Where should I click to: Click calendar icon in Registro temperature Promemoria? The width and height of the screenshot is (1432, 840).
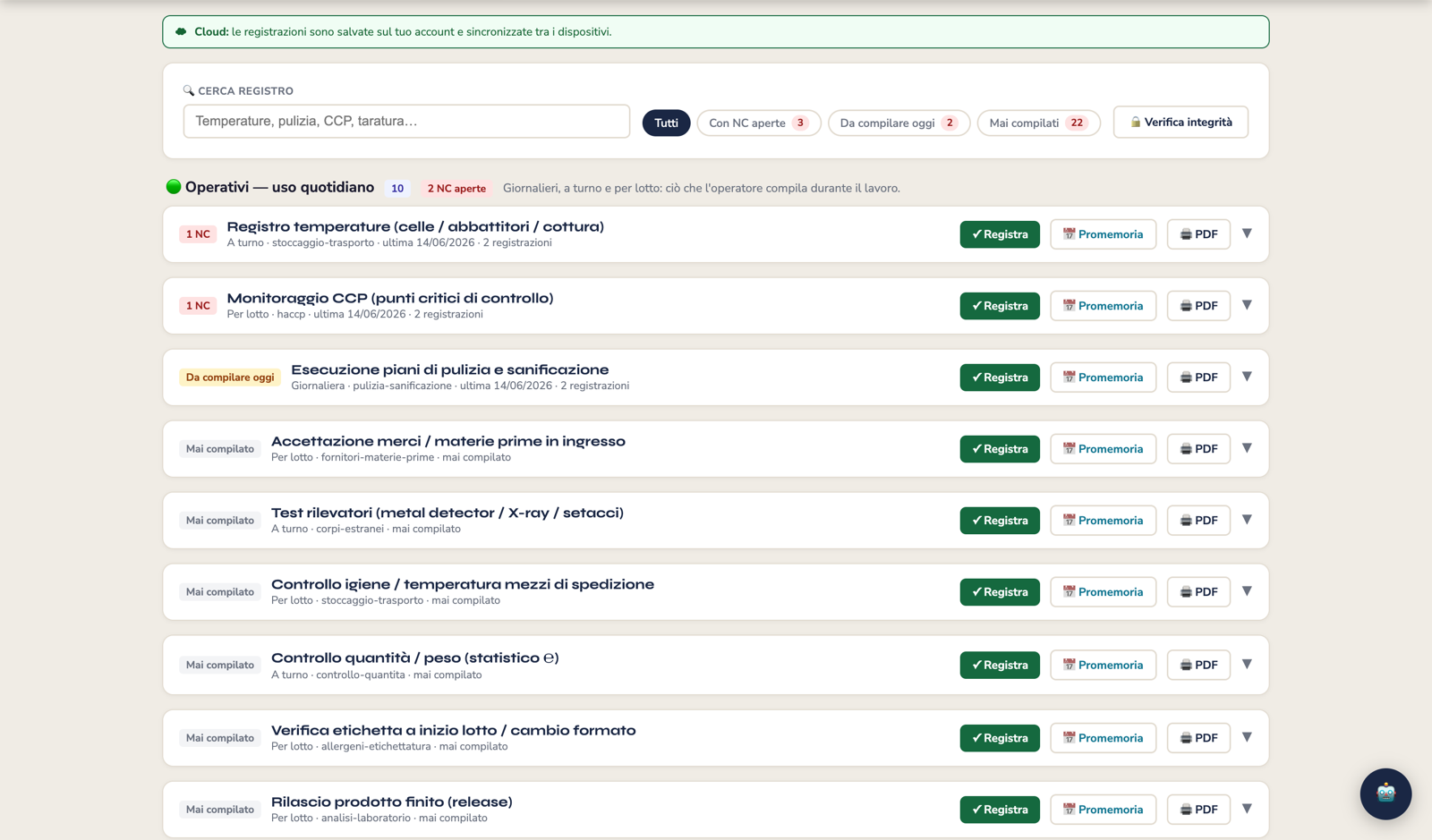tap(1069, 234)
